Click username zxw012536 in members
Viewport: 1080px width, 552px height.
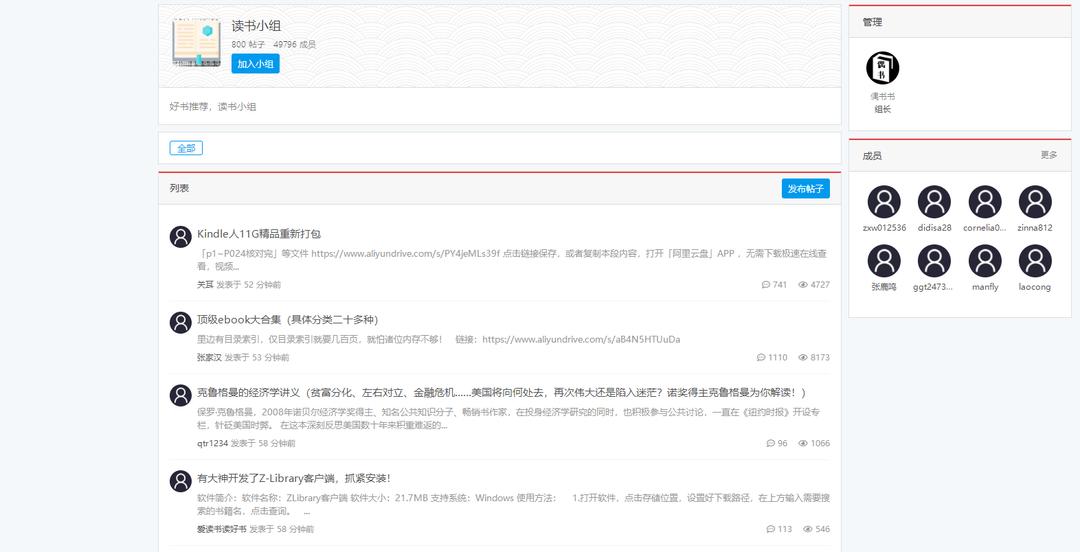pyautogui.click(x=884, y=228)
